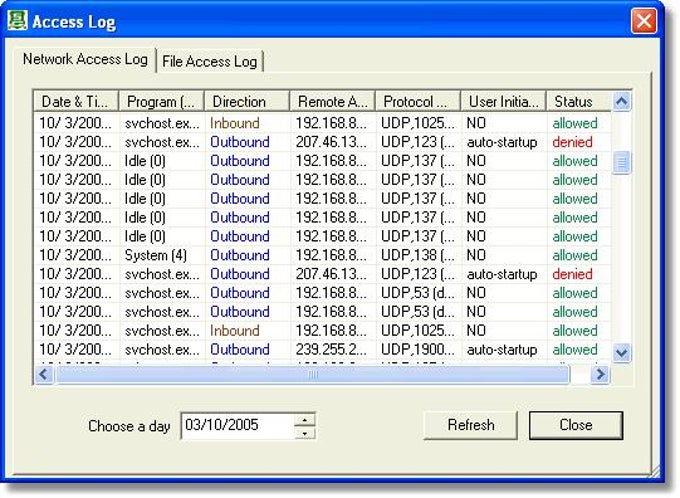
Task: Click the vertical scrollbar thumb
Action: point(621,163)
